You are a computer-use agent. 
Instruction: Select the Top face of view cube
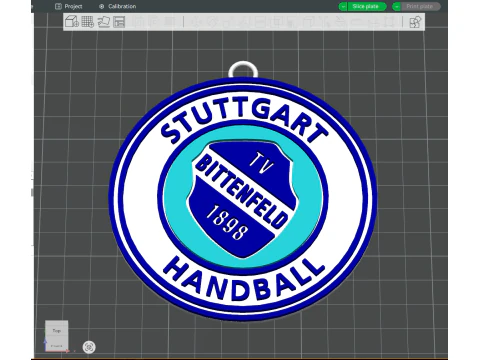click(57, 331)
